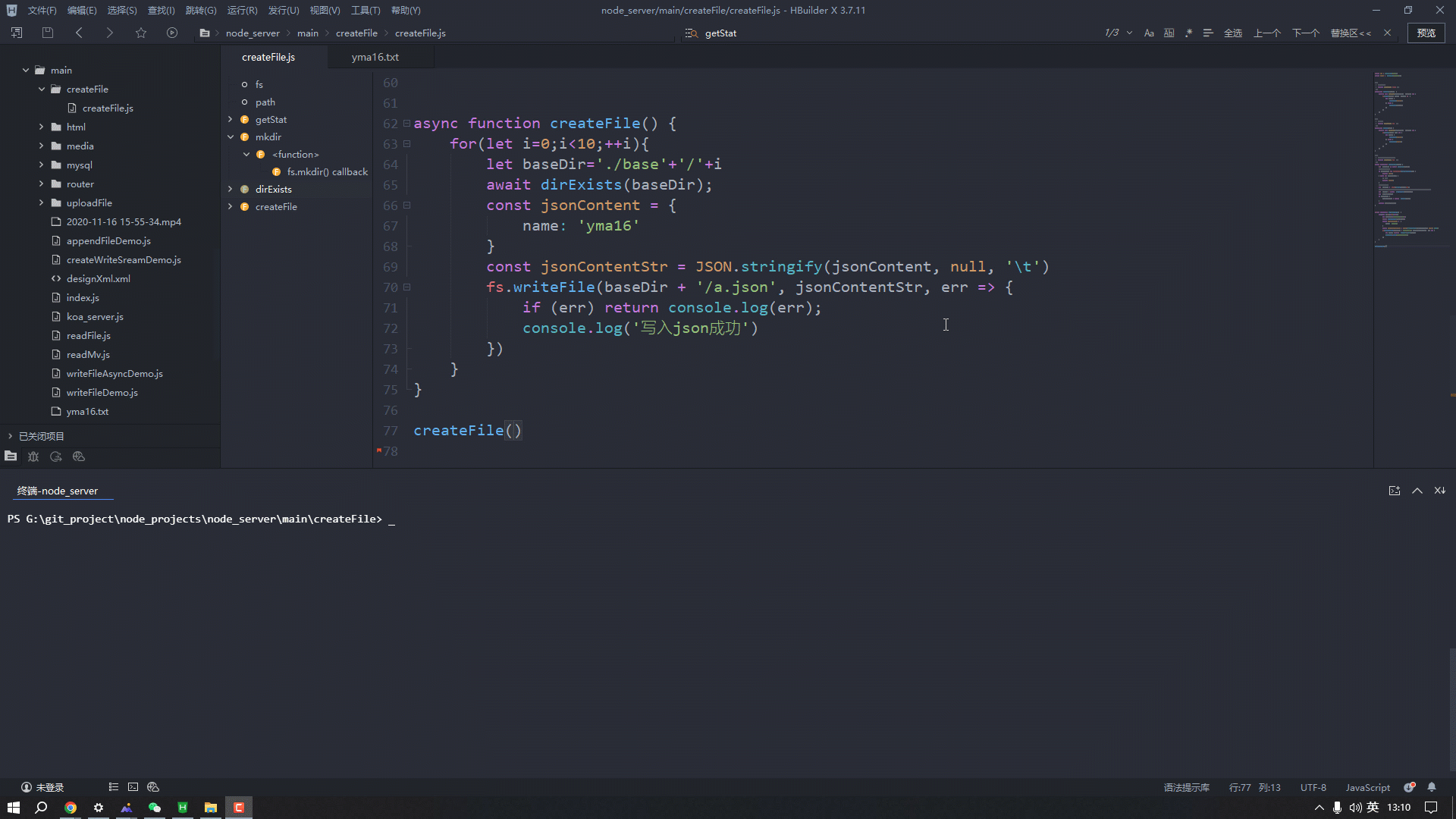Click the new file icon in toolbar
Viewport: 1456px width, 819px height.
pos(16,32)
